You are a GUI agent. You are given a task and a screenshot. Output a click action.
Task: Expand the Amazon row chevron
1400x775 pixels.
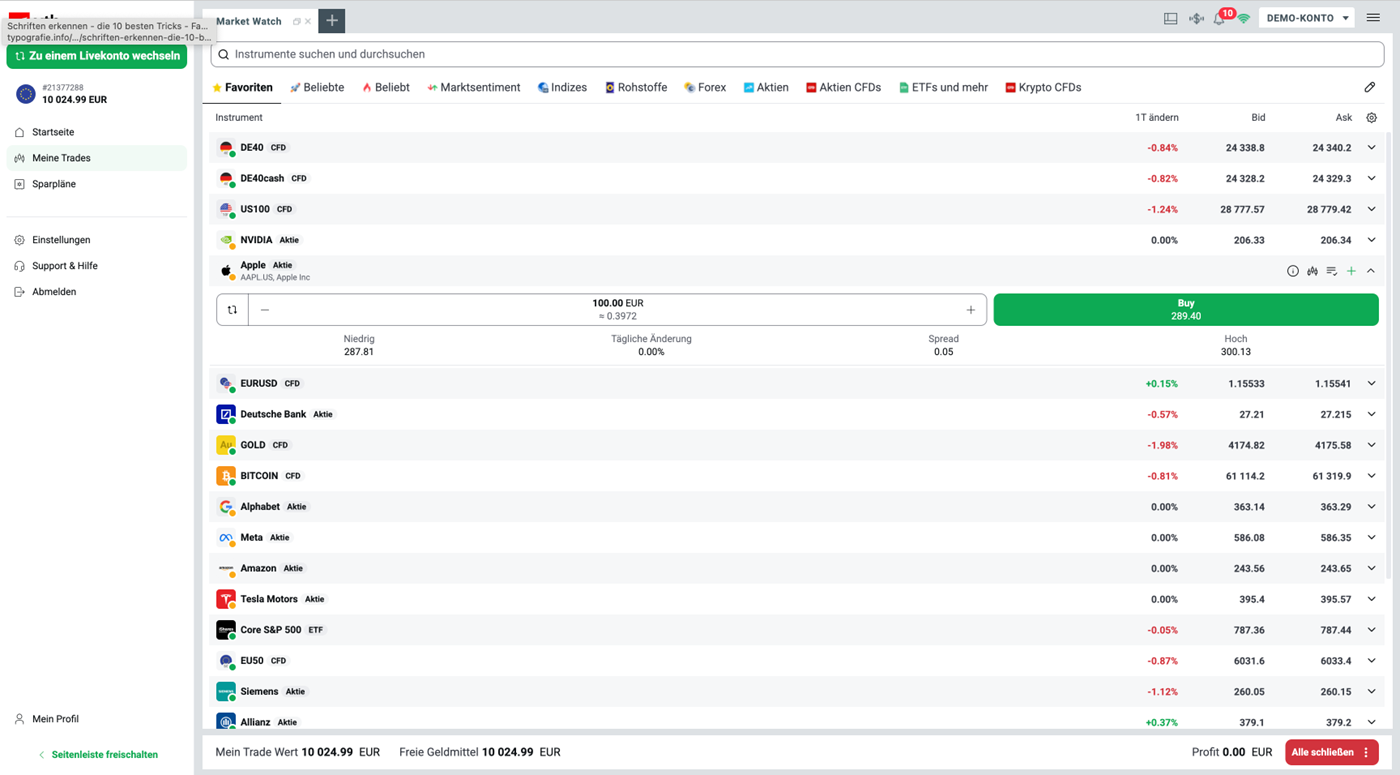(x=1372, y=569)
